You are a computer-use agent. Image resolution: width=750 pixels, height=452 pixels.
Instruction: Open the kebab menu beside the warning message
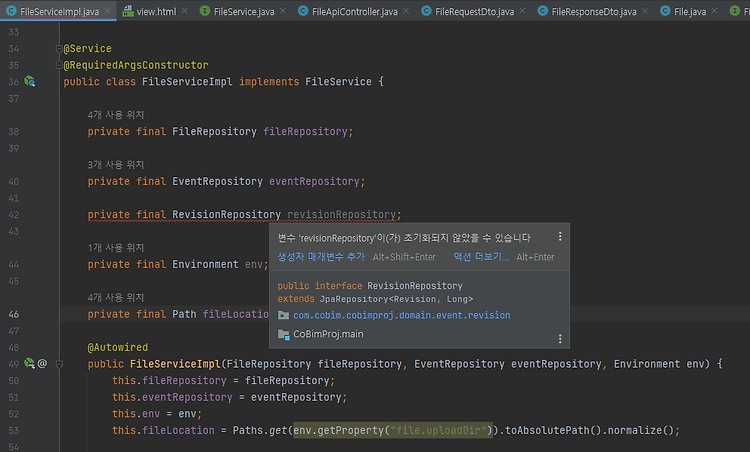tap(560, 236)
